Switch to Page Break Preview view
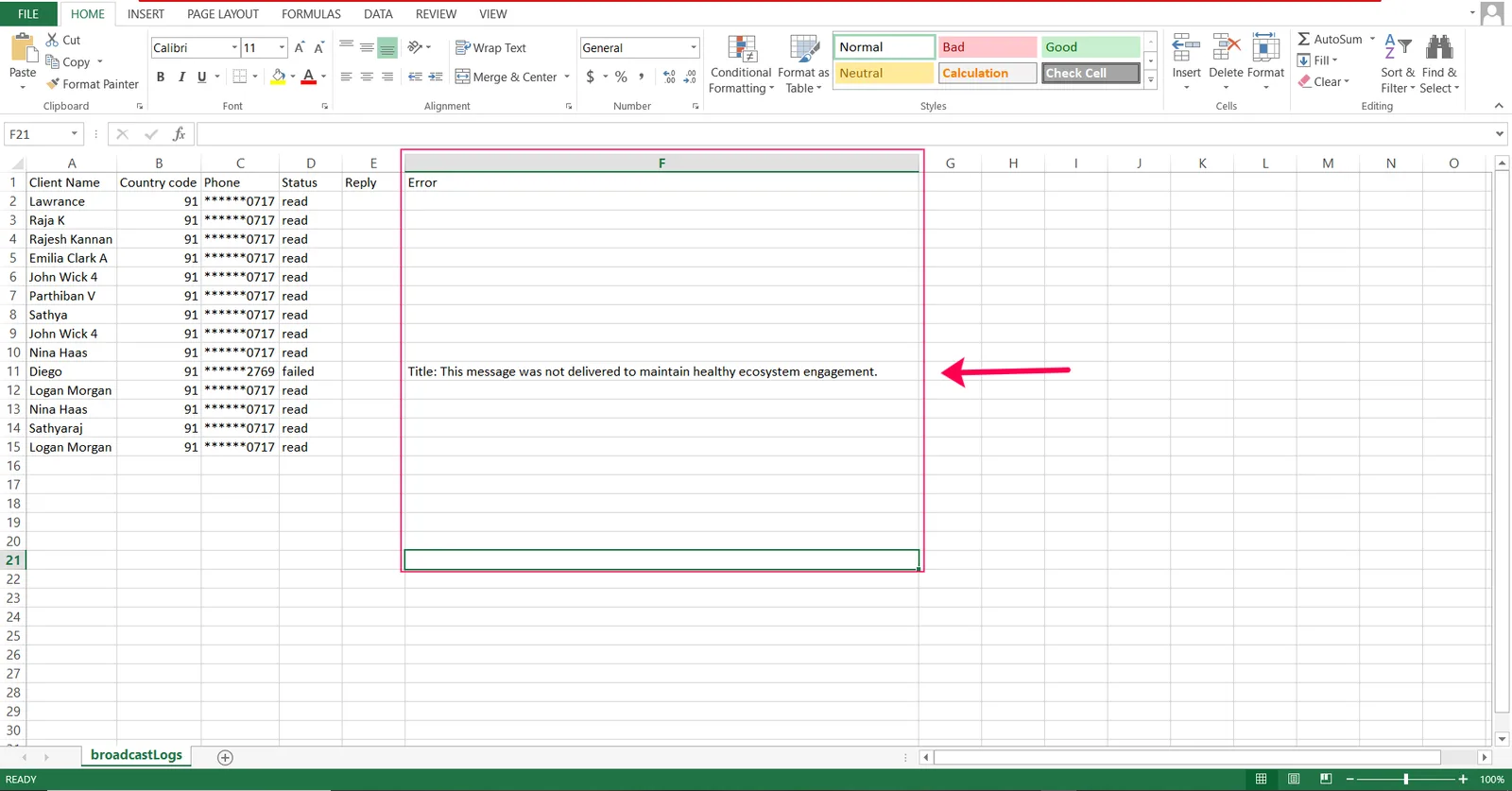 click(x=1326, y=779)
